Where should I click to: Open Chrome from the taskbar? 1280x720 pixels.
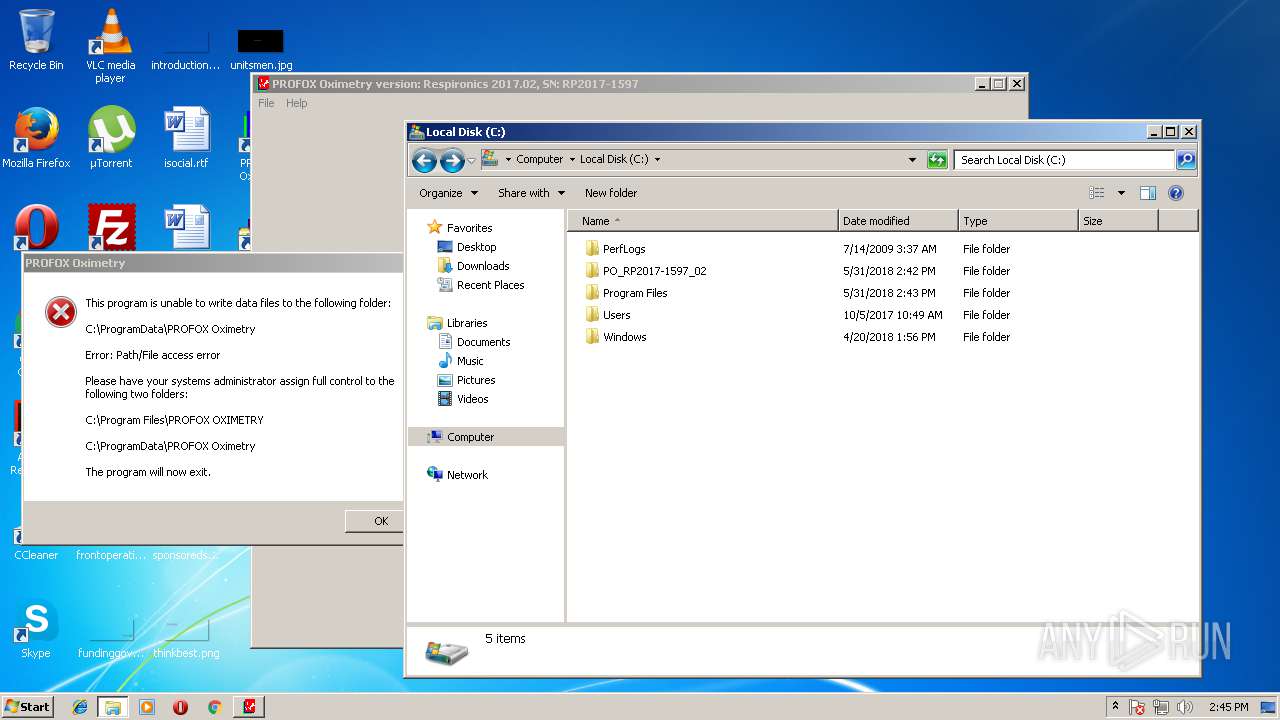click(214, 707)
